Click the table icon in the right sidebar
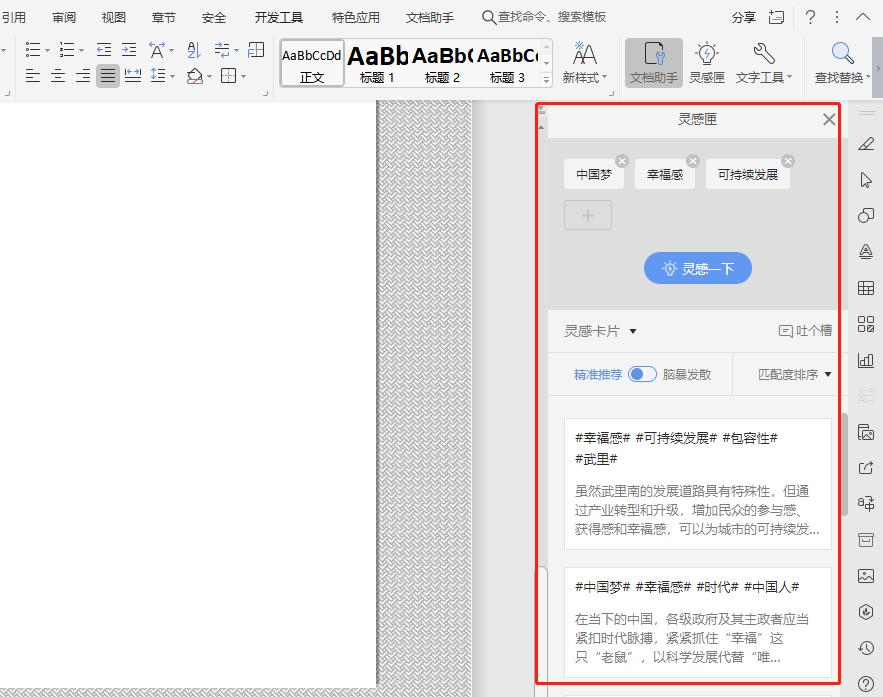 coord(866,287)
